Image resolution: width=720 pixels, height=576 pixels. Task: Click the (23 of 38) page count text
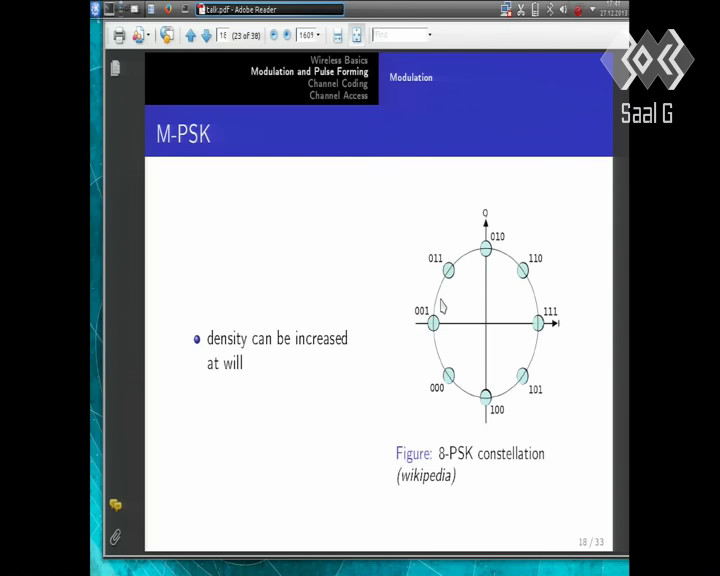point(246,36)
